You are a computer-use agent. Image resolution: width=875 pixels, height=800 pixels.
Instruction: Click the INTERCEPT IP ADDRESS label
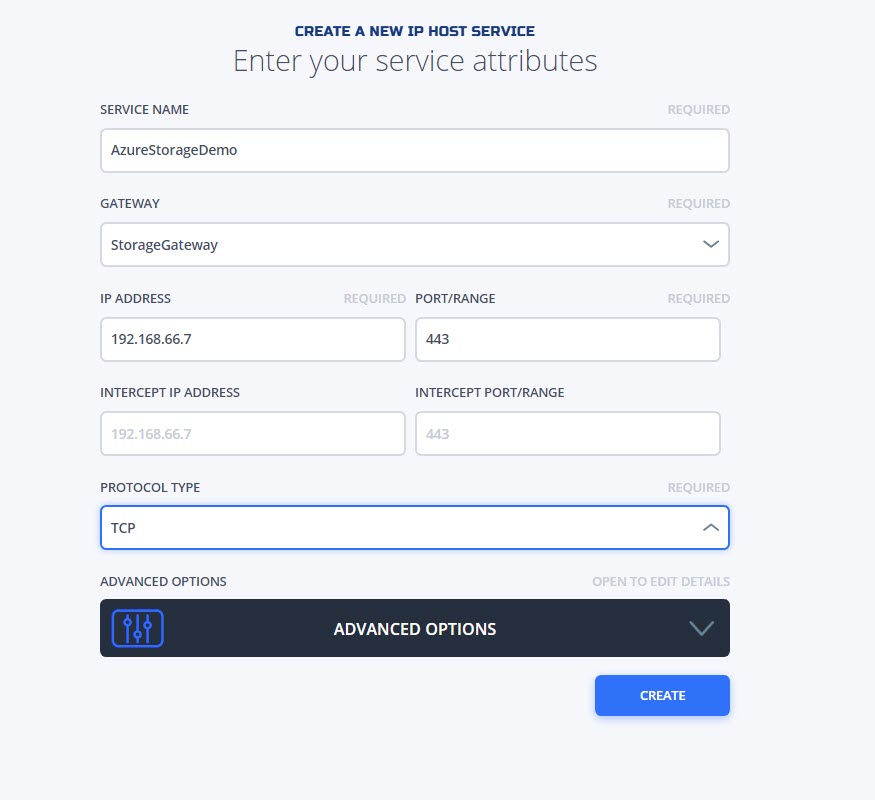[170, 392]
